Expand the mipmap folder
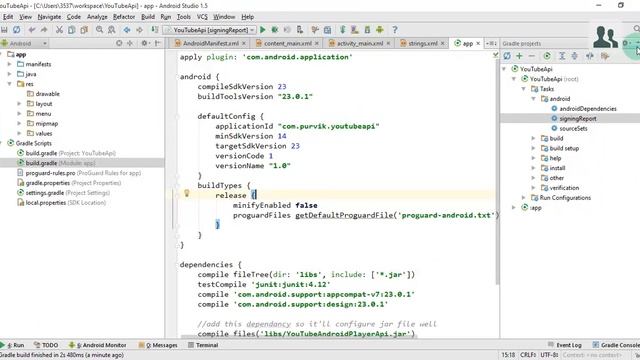Screen dimensions: 640x360 point(19,123)
